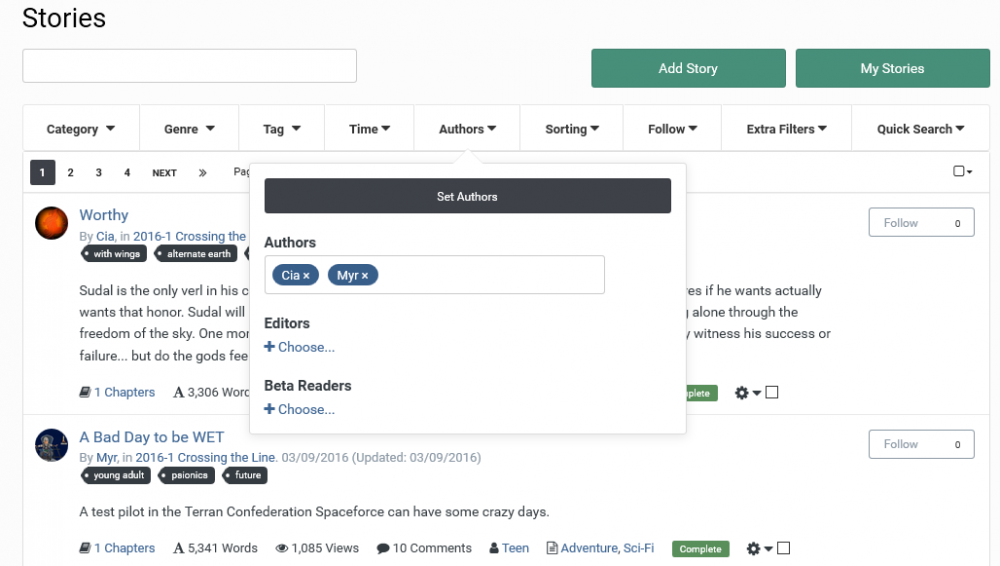
Task: Remove Cia from the Authors field
Action: click(306, 275)
